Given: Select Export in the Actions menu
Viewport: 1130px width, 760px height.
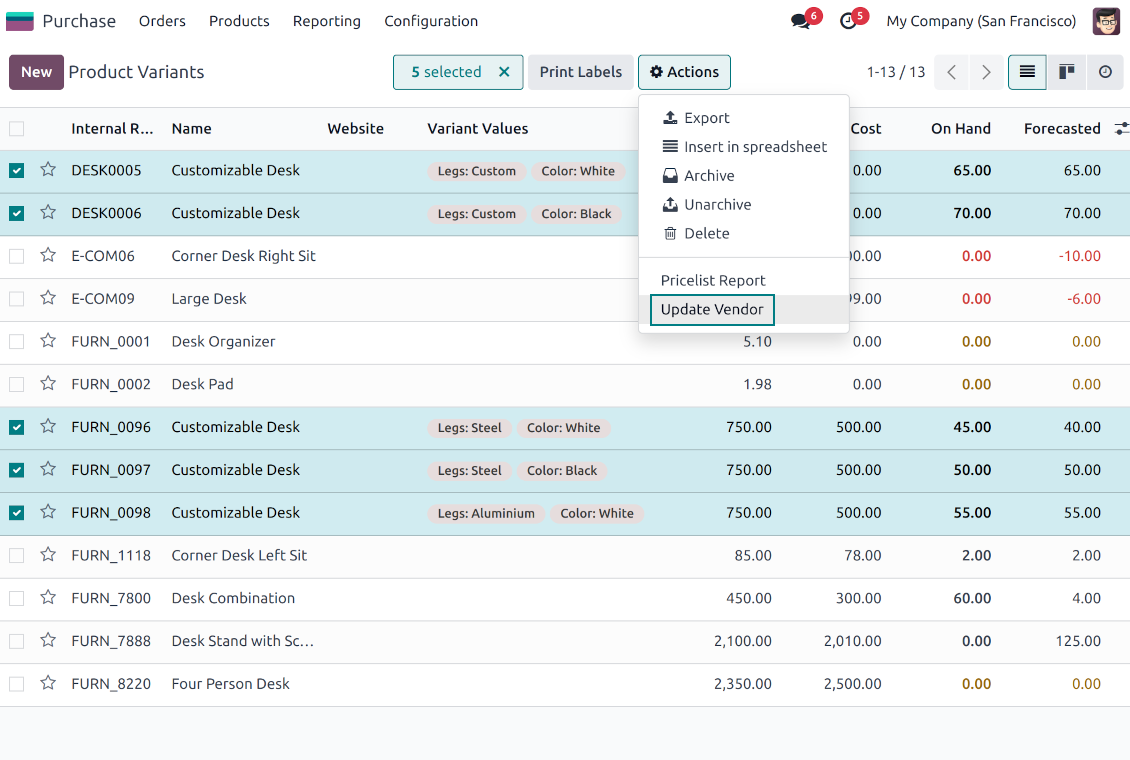Looking at the screenshot, I should tap(706, 118).
